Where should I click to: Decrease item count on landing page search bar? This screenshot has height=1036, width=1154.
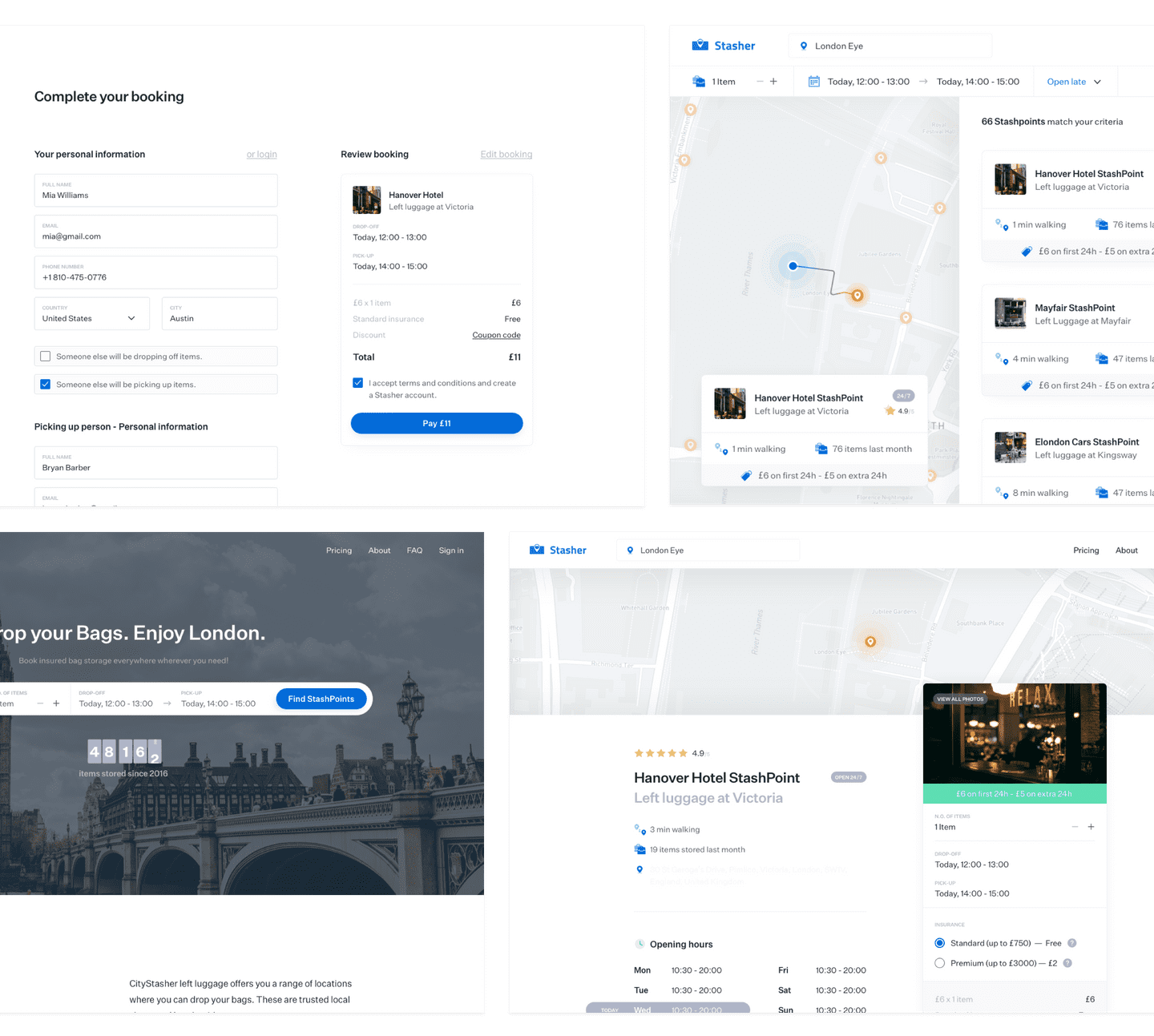[40, 703]
